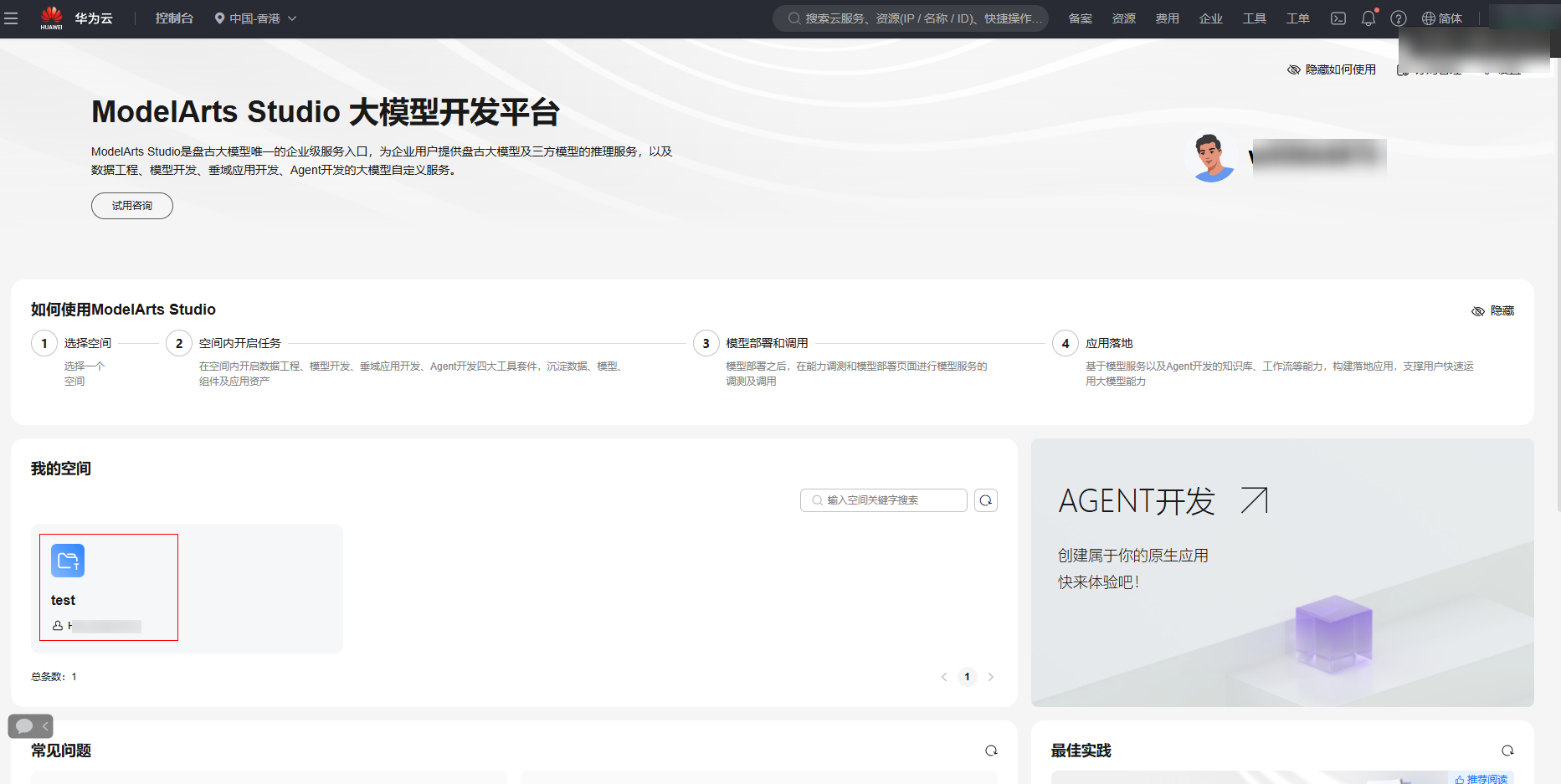This screenshot has height=784, width=1561.
Task: Open the 备案 menu
Action: (1081, 18)
